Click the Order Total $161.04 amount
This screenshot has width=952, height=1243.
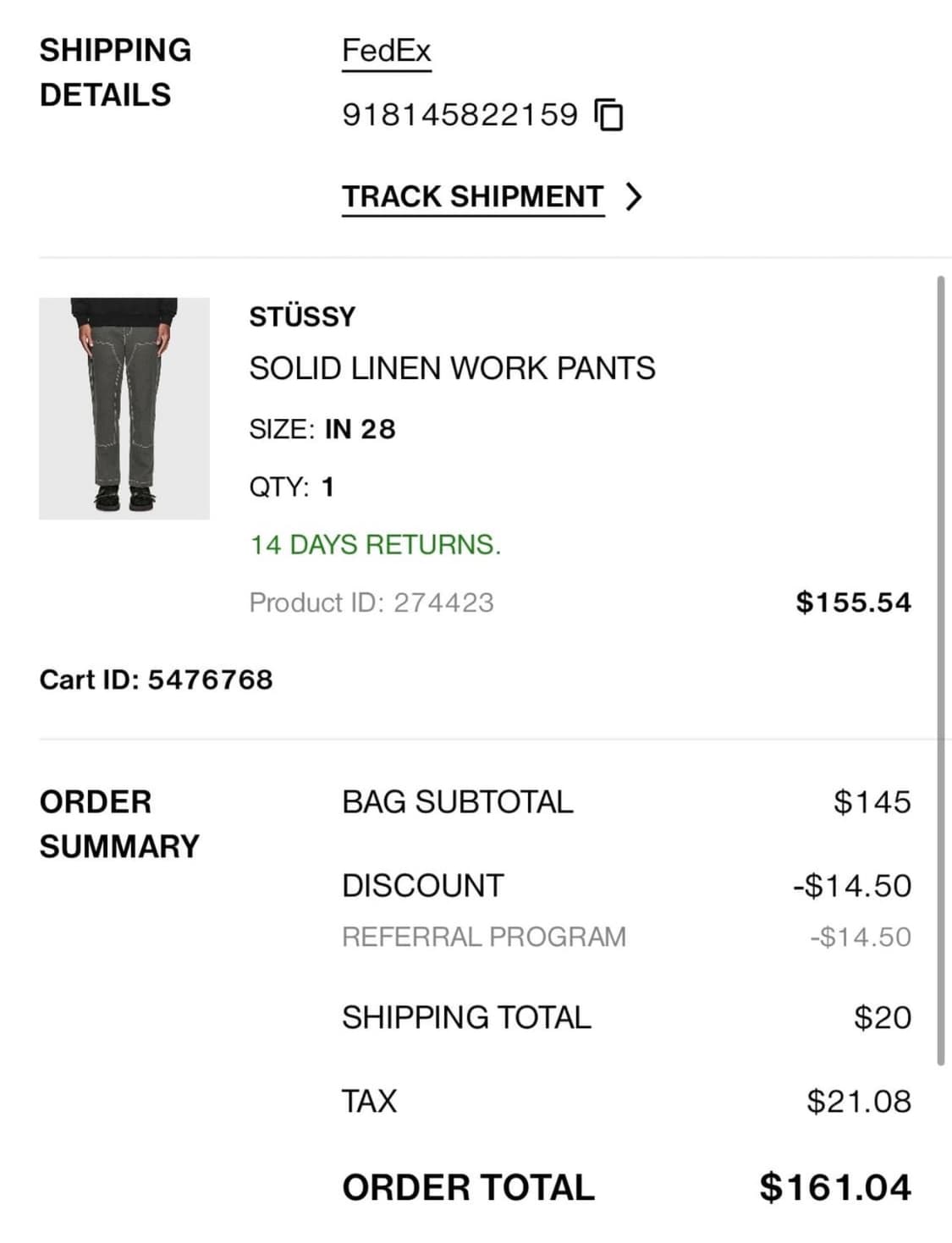point(834,1187)
